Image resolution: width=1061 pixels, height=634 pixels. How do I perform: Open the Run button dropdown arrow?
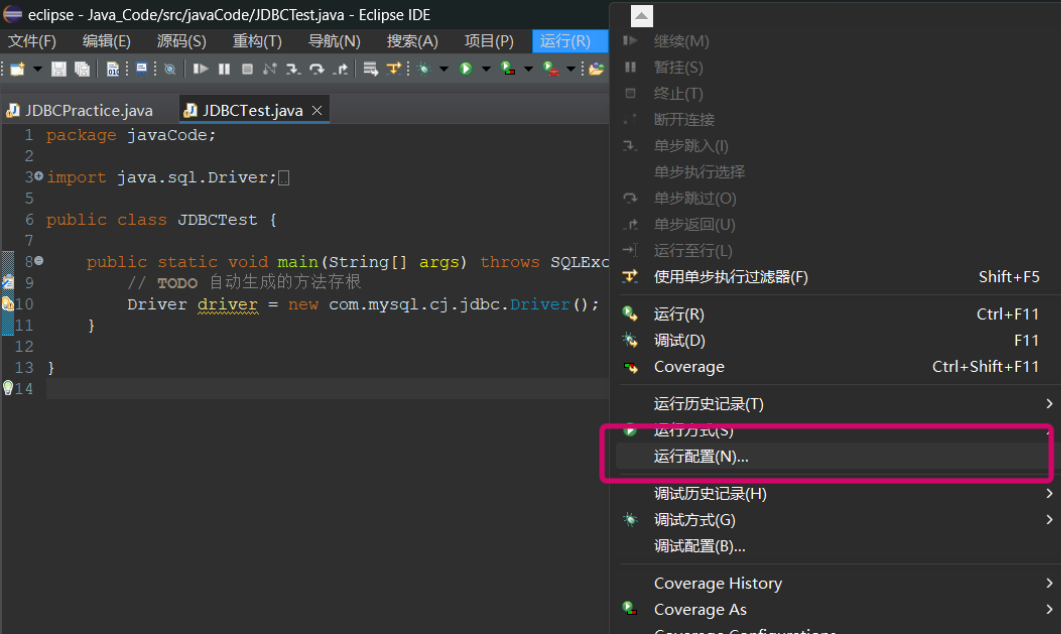coord(487,69)
